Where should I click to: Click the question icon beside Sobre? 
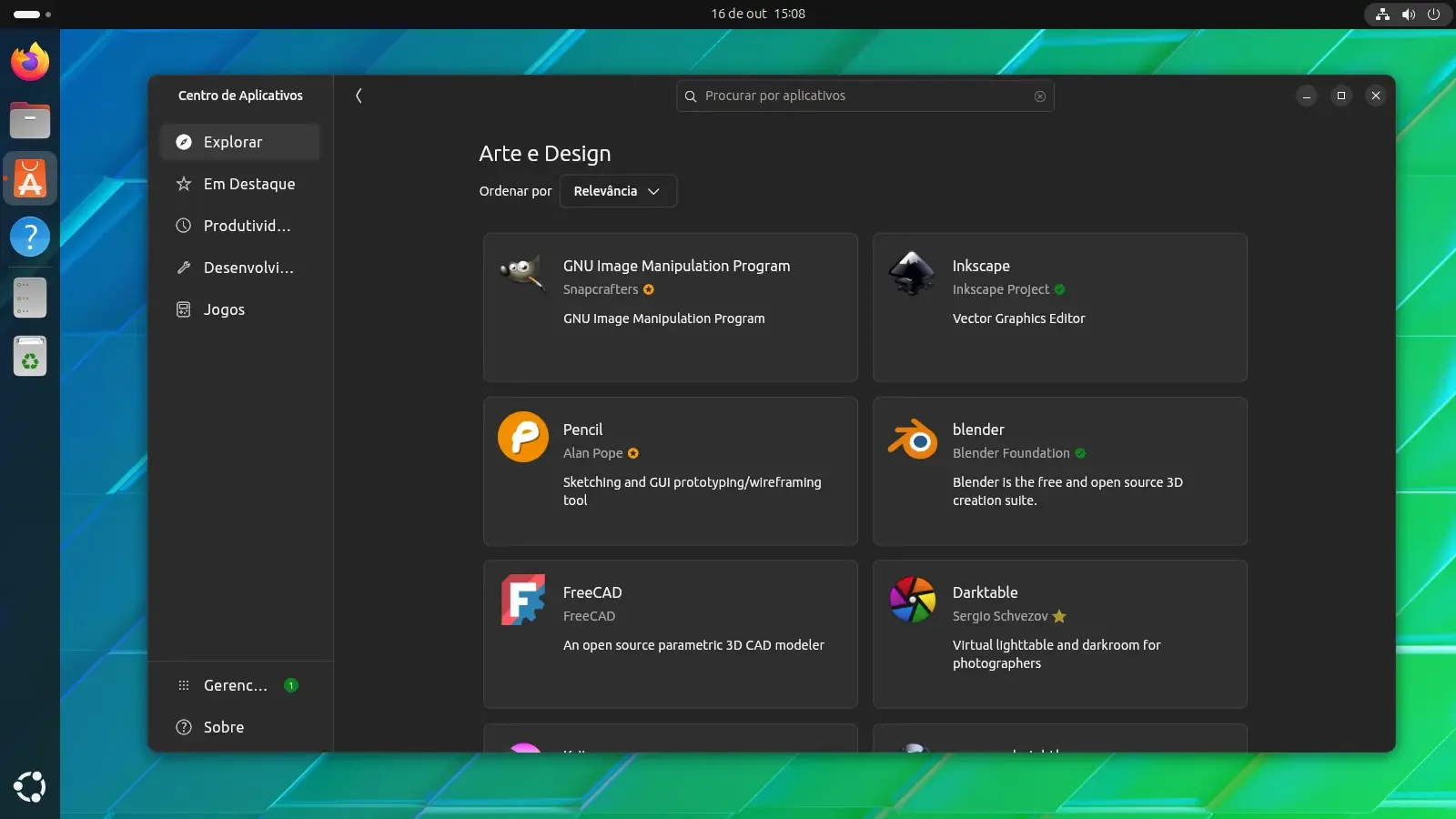click(184, 727)
